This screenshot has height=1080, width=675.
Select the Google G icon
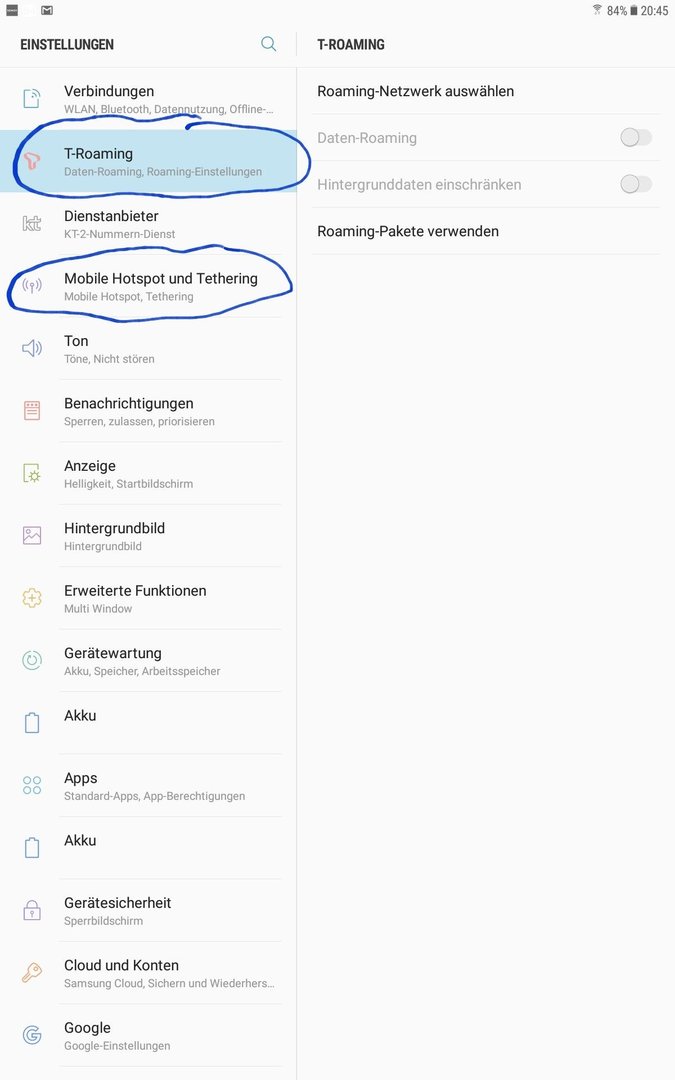point(32,1035)
